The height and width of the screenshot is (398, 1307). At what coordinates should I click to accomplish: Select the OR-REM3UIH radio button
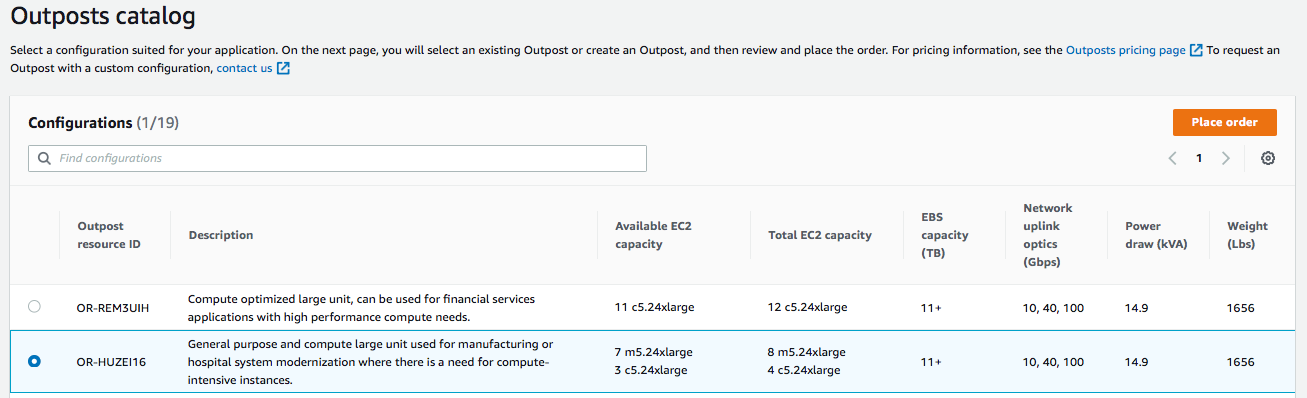point(35,307)
